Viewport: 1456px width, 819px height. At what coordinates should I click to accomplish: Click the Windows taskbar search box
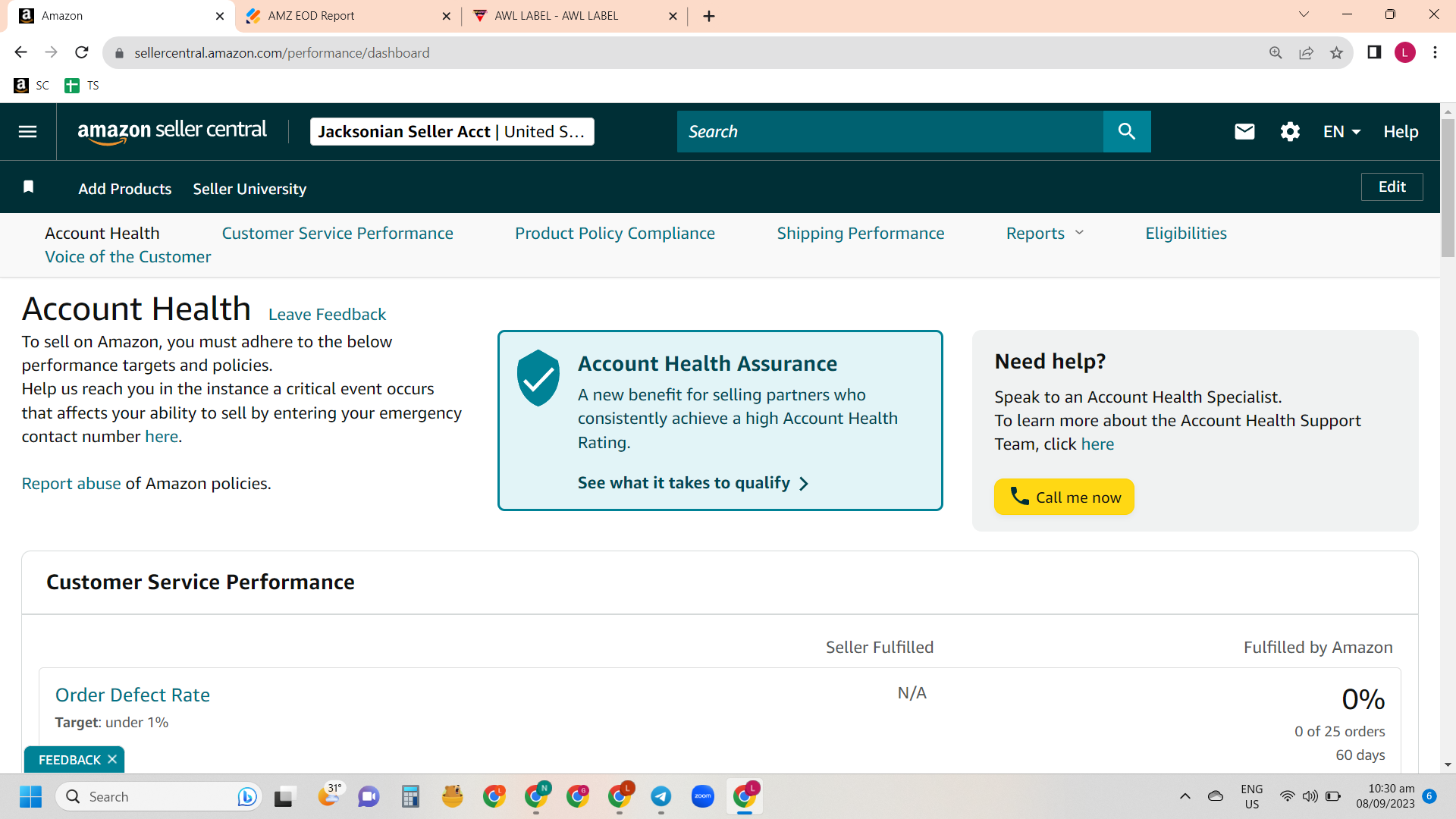(x=159, y=796)
